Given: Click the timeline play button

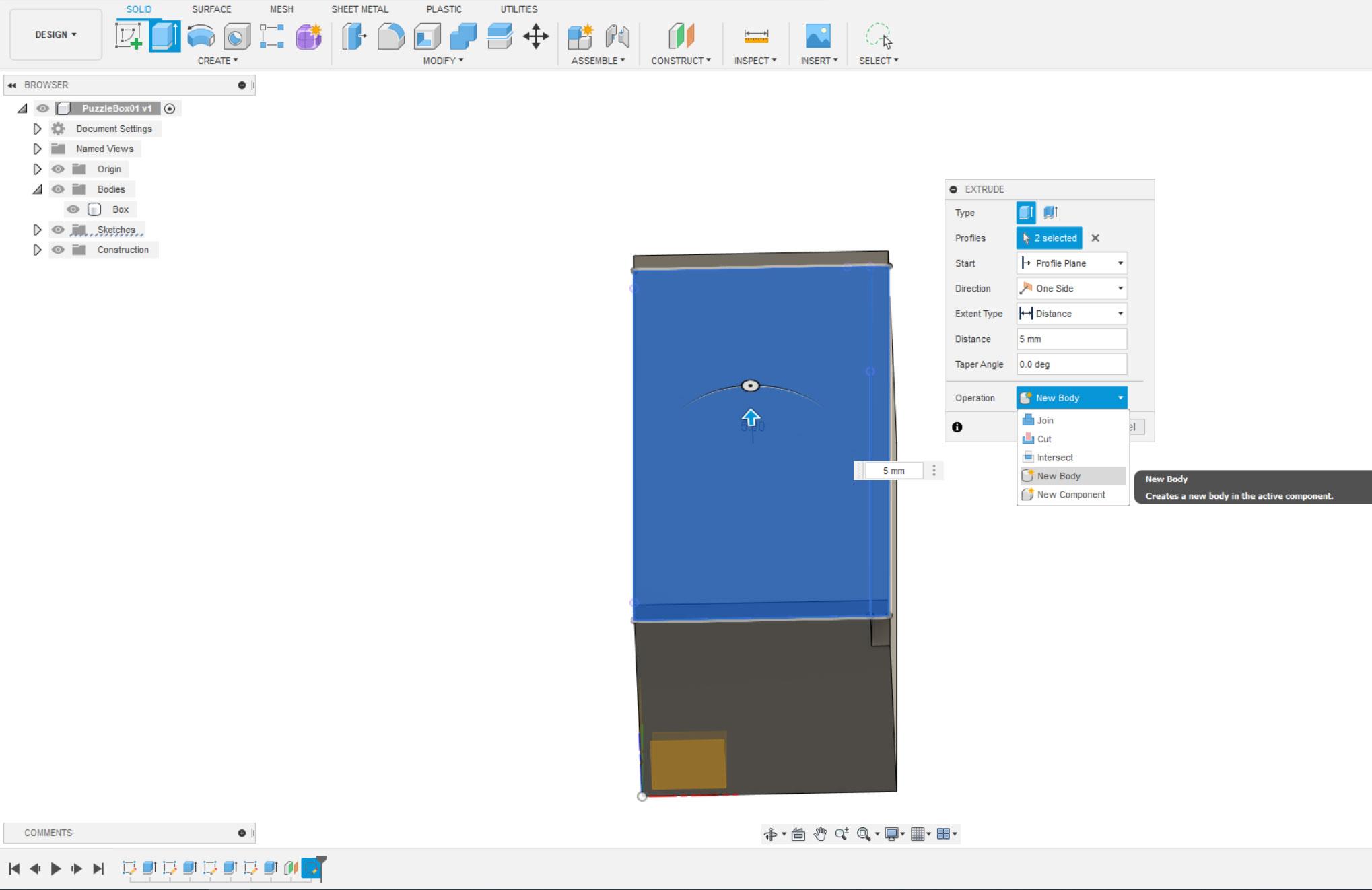Looking at the screenshot, I should click(x=56, y=868).
